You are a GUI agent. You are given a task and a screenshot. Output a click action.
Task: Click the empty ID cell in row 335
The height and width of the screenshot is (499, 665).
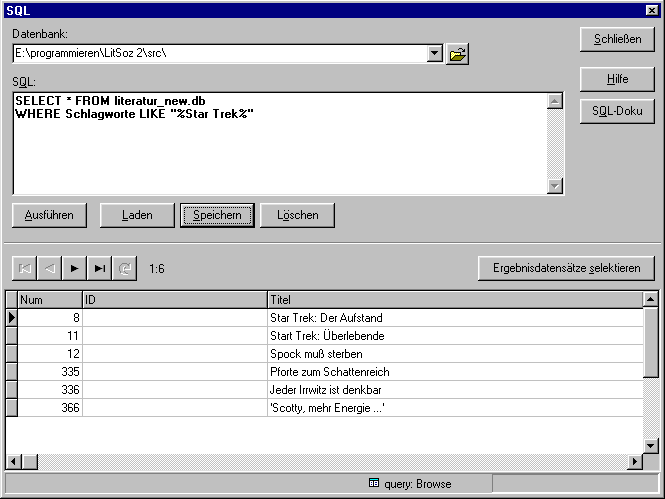175,372
